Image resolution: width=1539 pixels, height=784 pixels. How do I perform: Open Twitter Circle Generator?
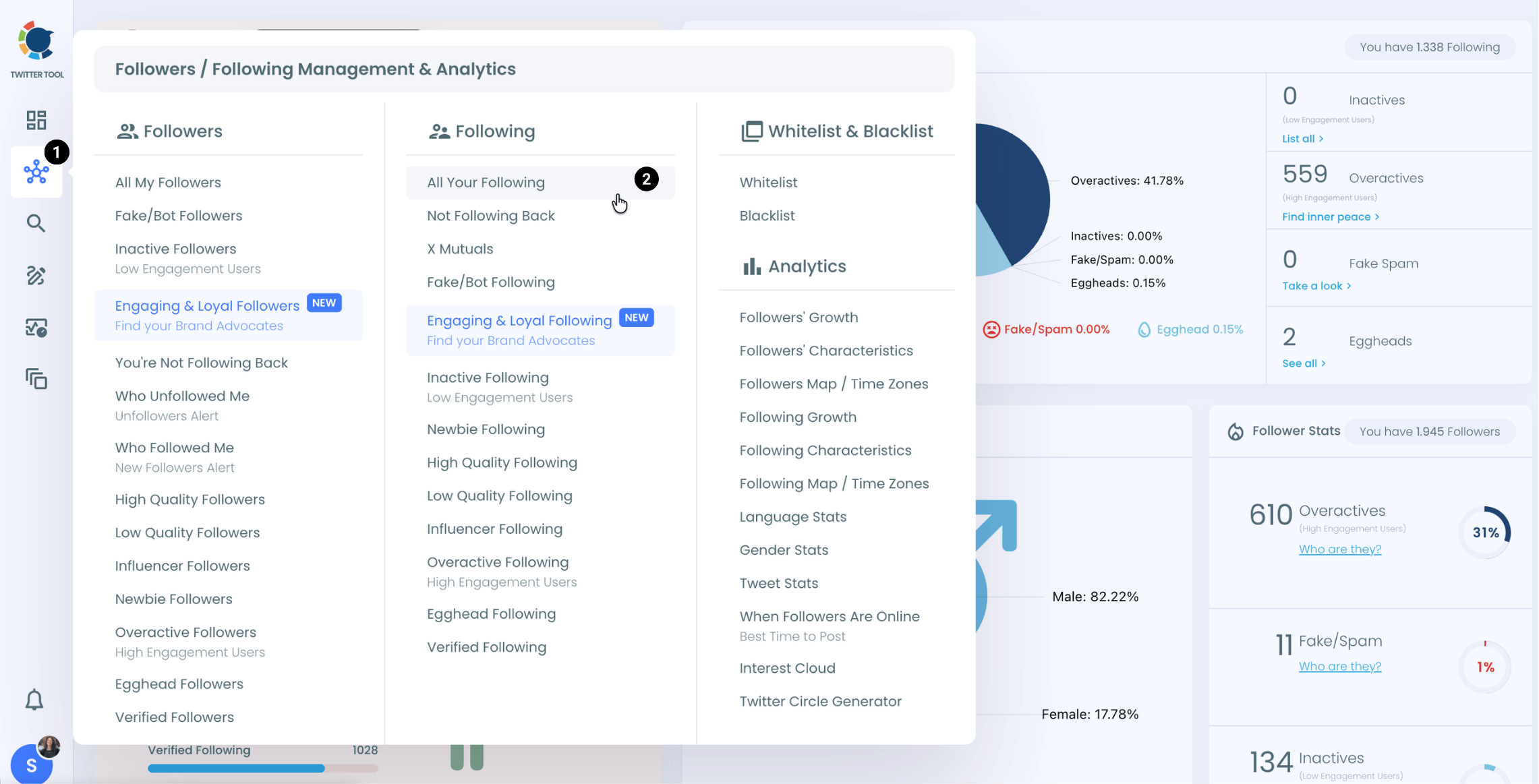tap(820, 702)
